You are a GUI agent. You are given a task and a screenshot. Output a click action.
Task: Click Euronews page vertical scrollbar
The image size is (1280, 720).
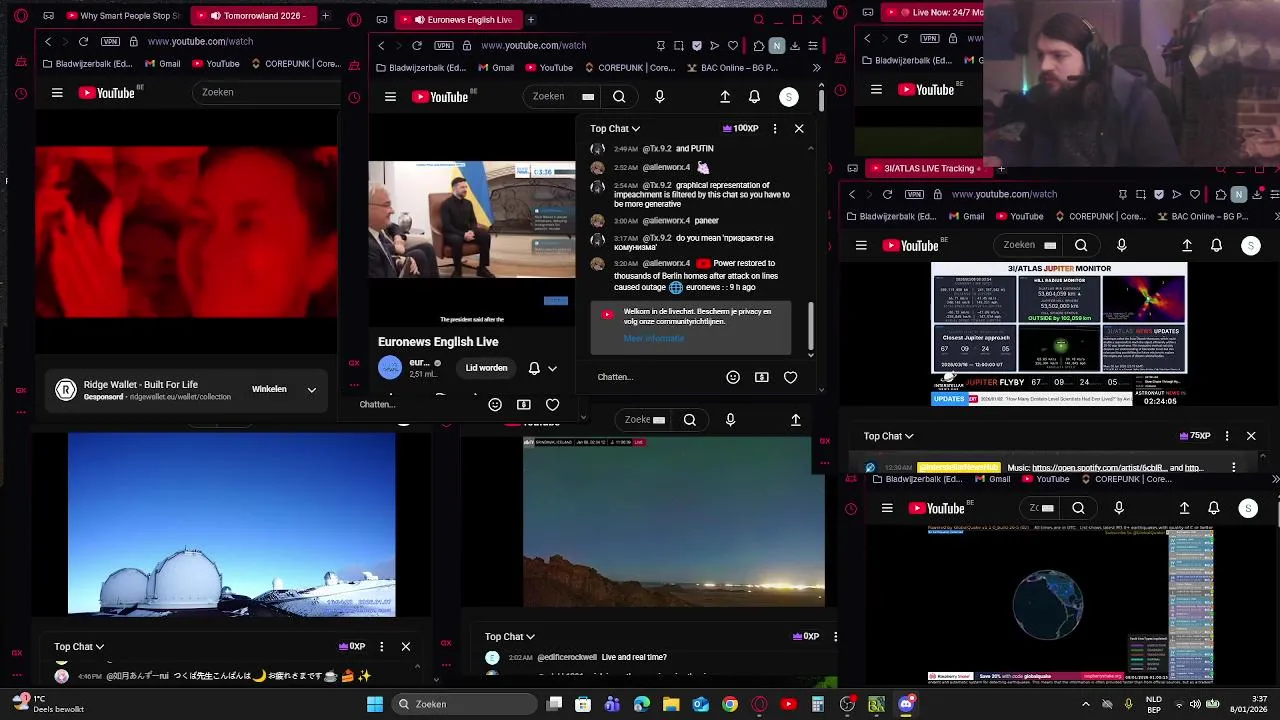click(x=822, y=99)
